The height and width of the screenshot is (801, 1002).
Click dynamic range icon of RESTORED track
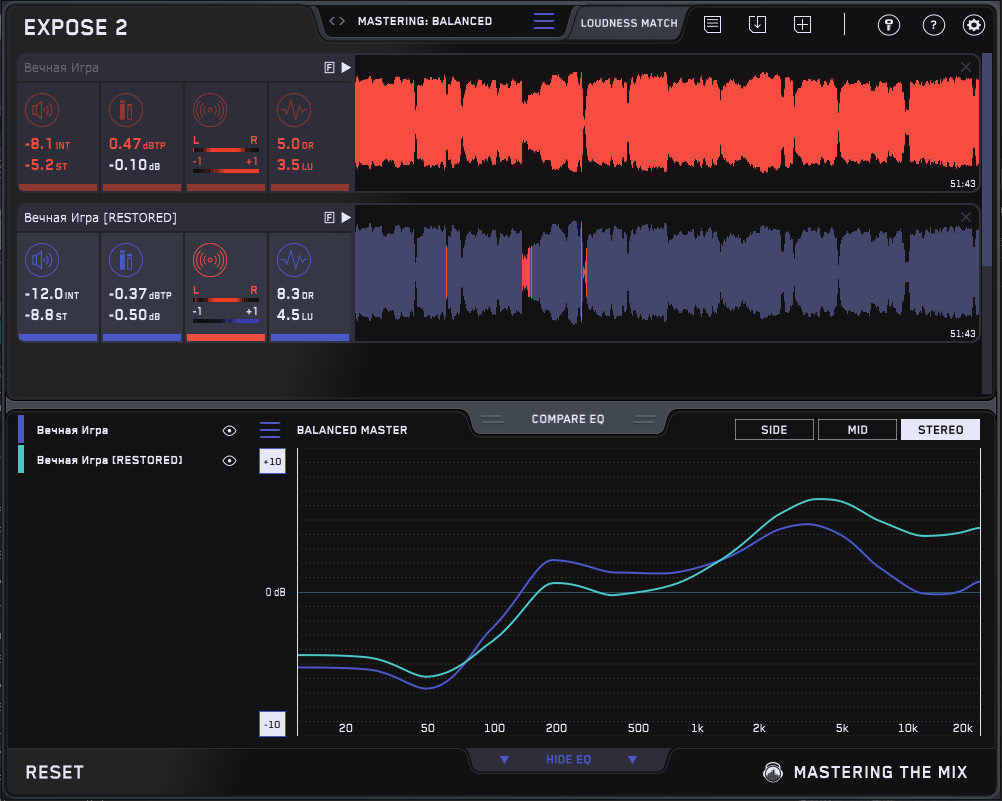294,260
